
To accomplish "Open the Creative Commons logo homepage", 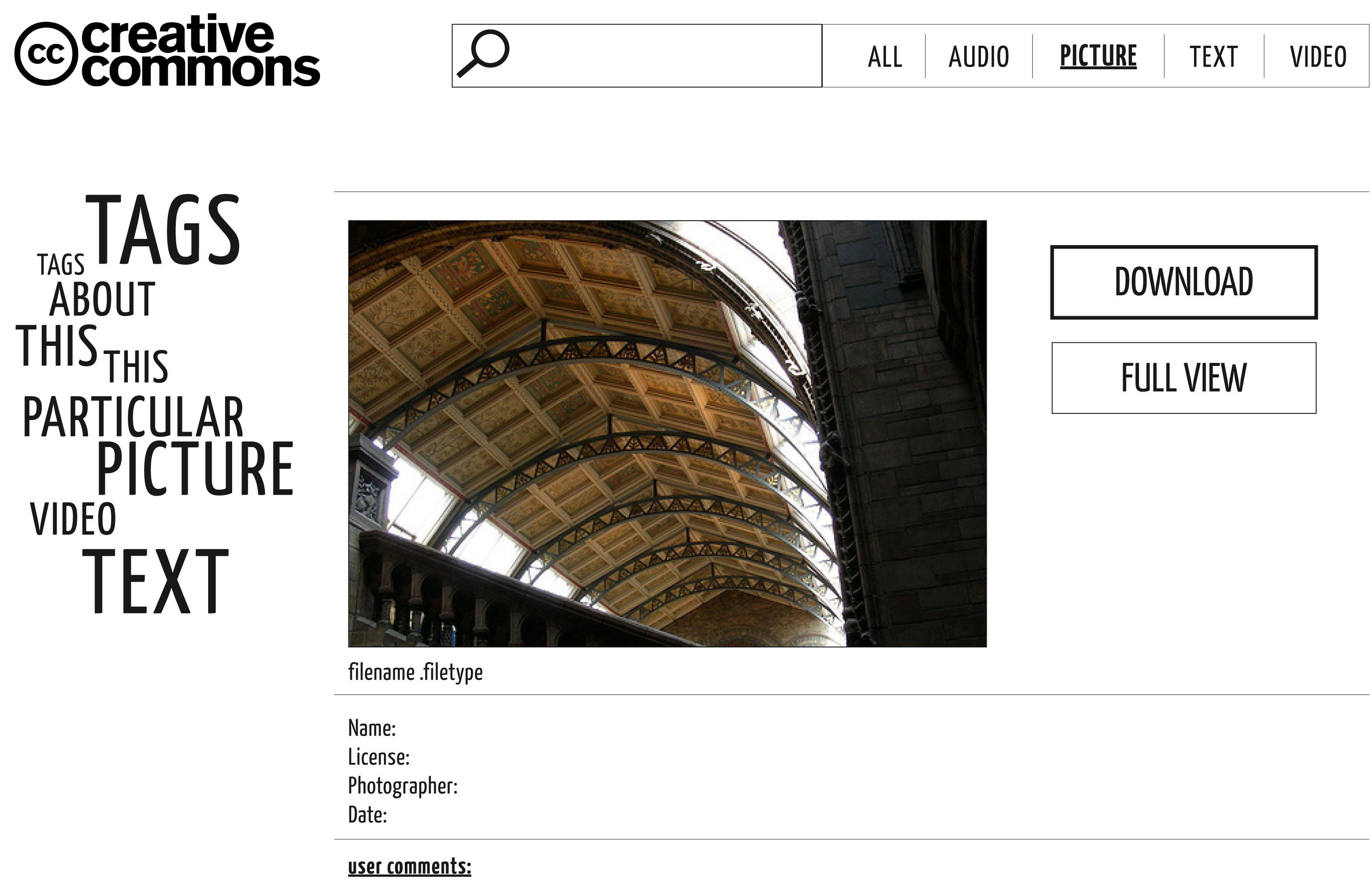I will click(x=167, y=50).
